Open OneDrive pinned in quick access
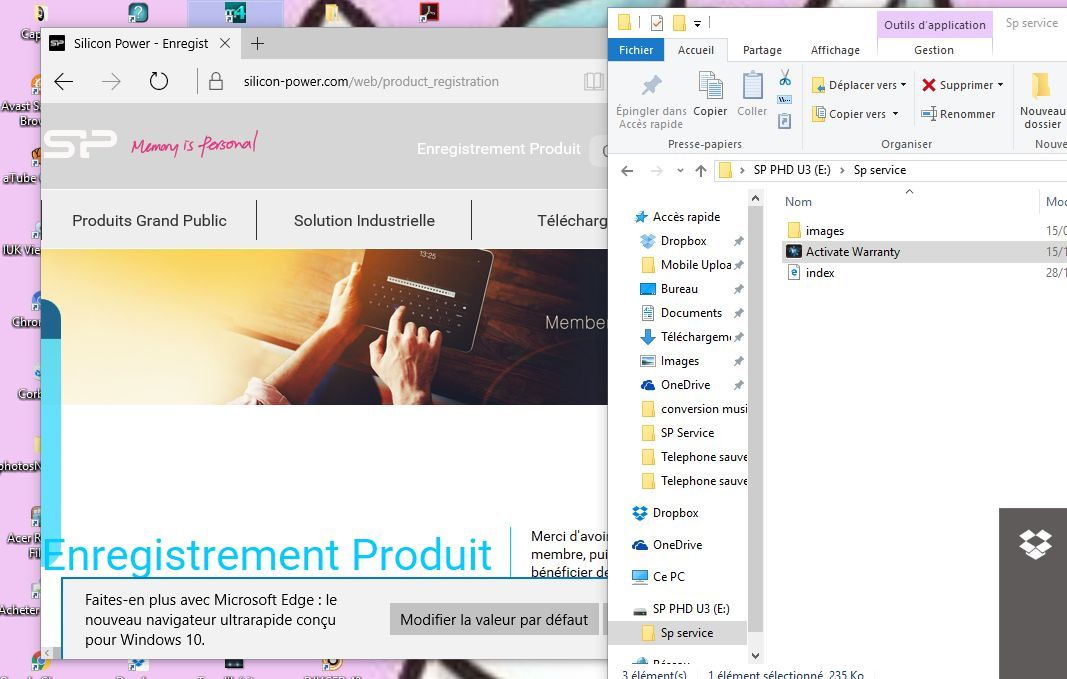Screen dimensions: 1067x679 pyautogui.click(x=676, y=385)
